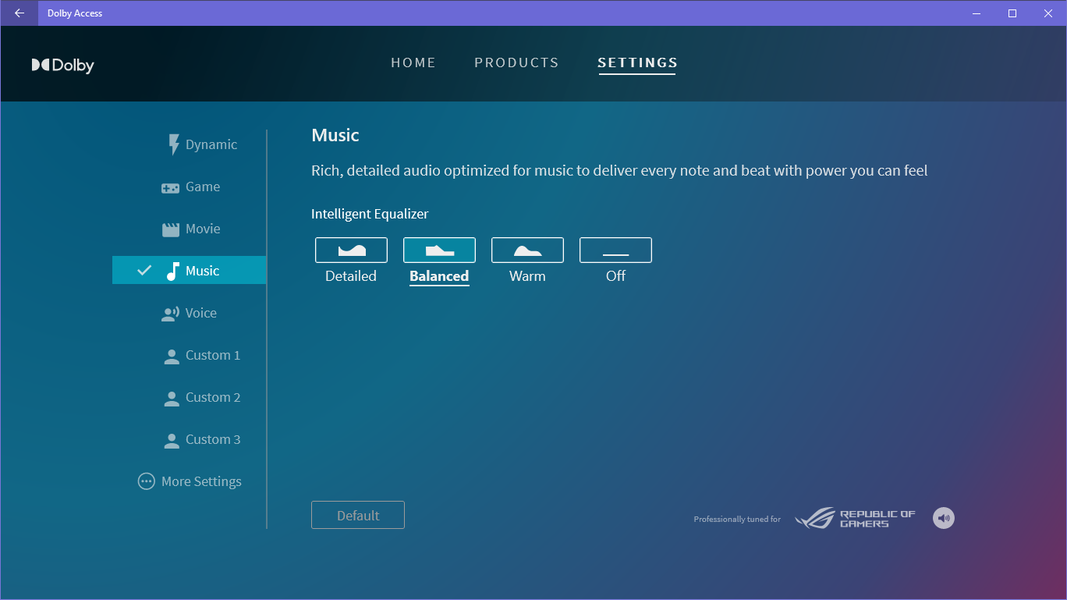Click the Music heading text

pos(335,135)
